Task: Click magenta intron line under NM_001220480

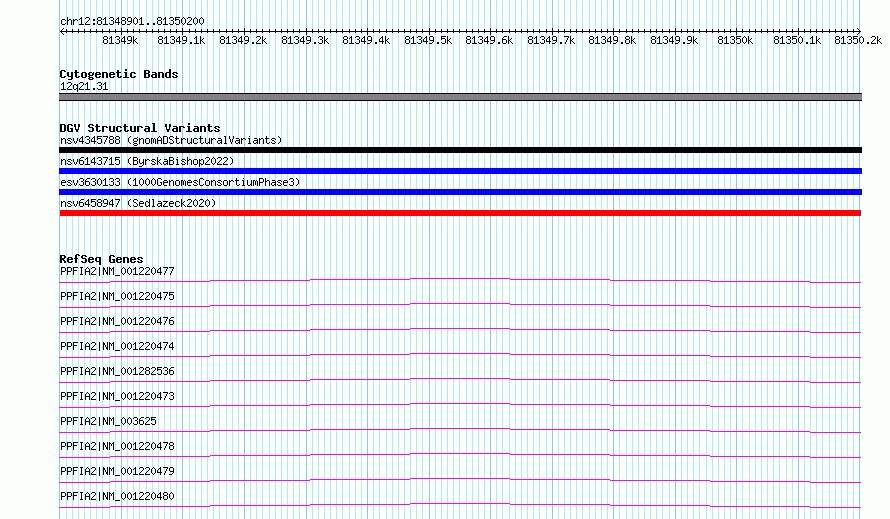Action: (x=460, y=504)
